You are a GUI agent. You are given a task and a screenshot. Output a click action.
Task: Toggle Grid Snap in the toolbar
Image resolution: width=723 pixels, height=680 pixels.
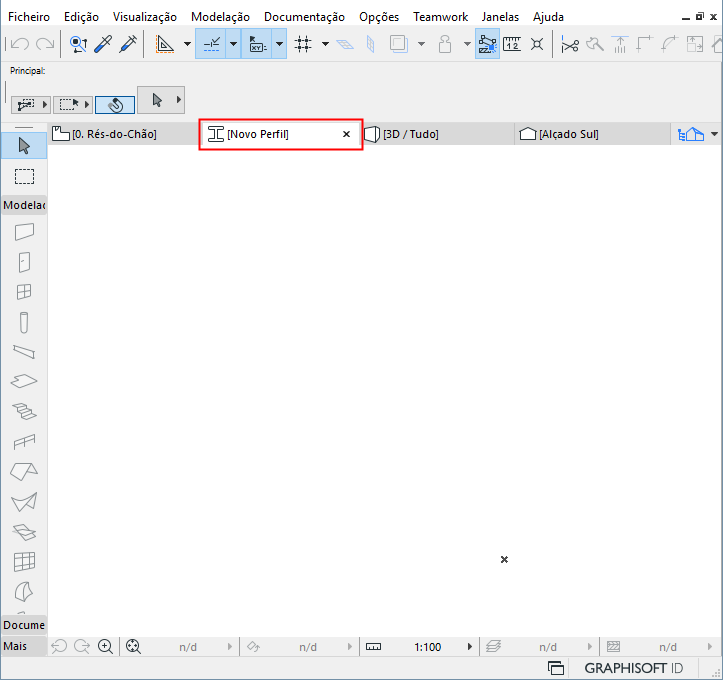click(303, 44)
